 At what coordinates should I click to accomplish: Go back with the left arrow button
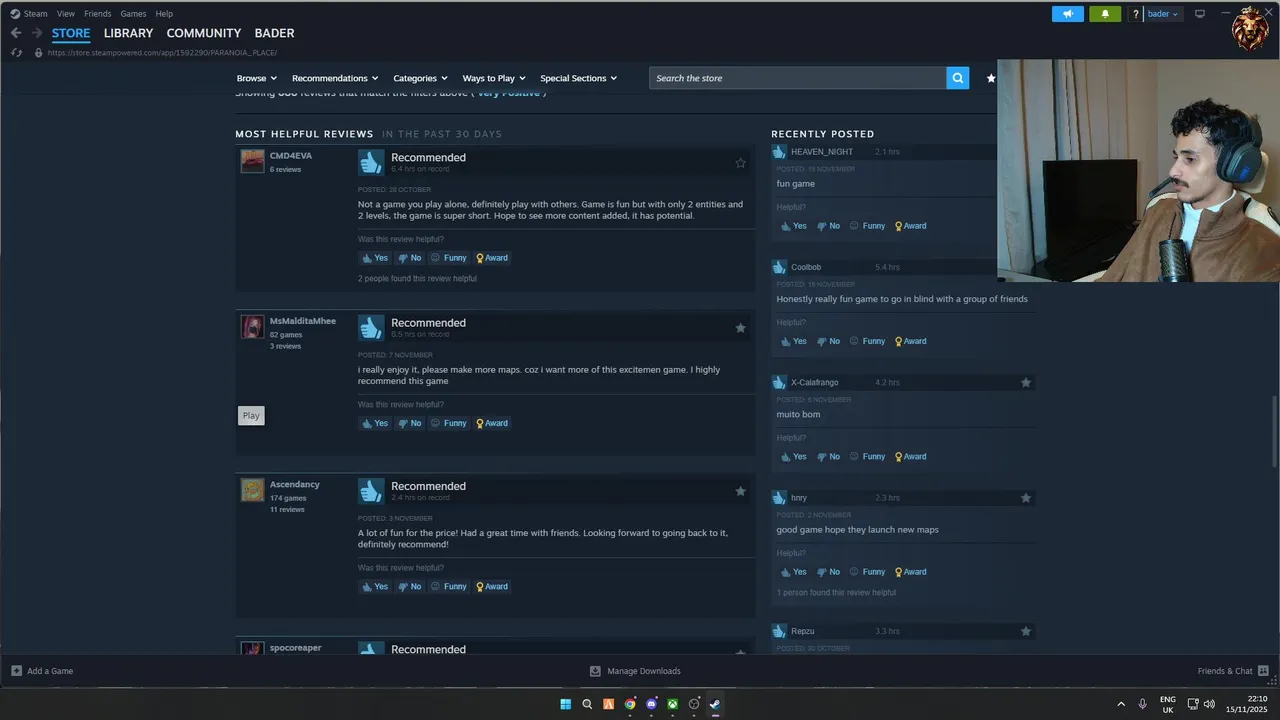(16, 33)
